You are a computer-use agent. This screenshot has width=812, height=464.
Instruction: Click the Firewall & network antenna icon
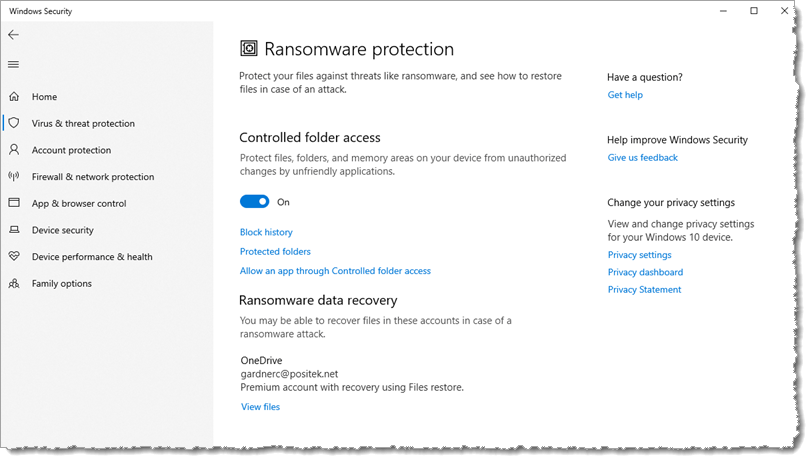pyautogui.click(x=14, y=177)
